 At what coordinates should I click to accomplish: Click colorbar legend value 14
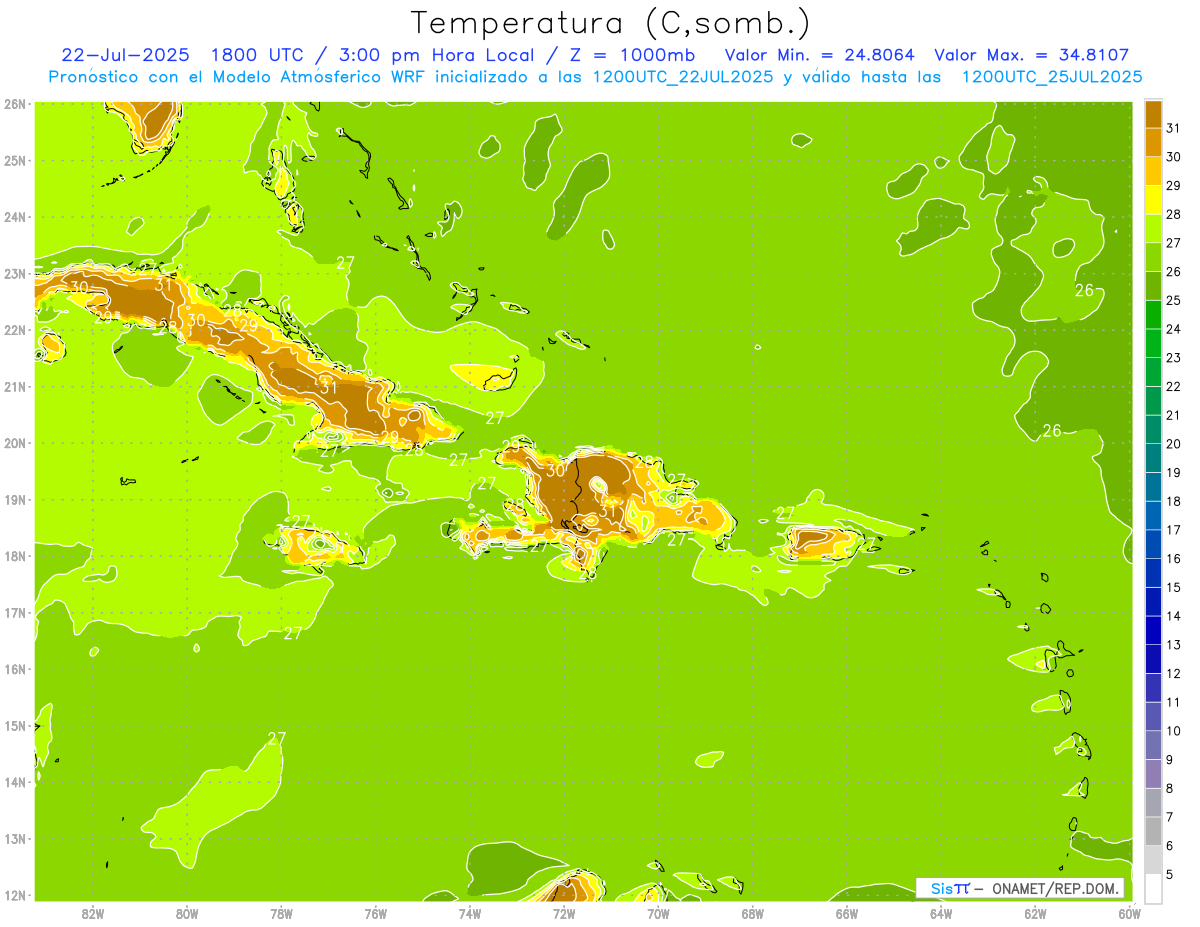tap(1174, 616)
